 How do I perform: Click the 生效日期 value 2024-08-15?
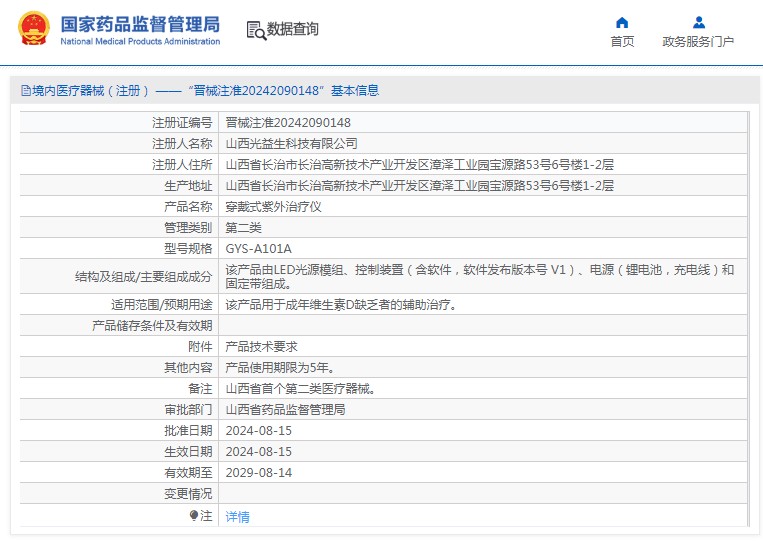[258, 452]
